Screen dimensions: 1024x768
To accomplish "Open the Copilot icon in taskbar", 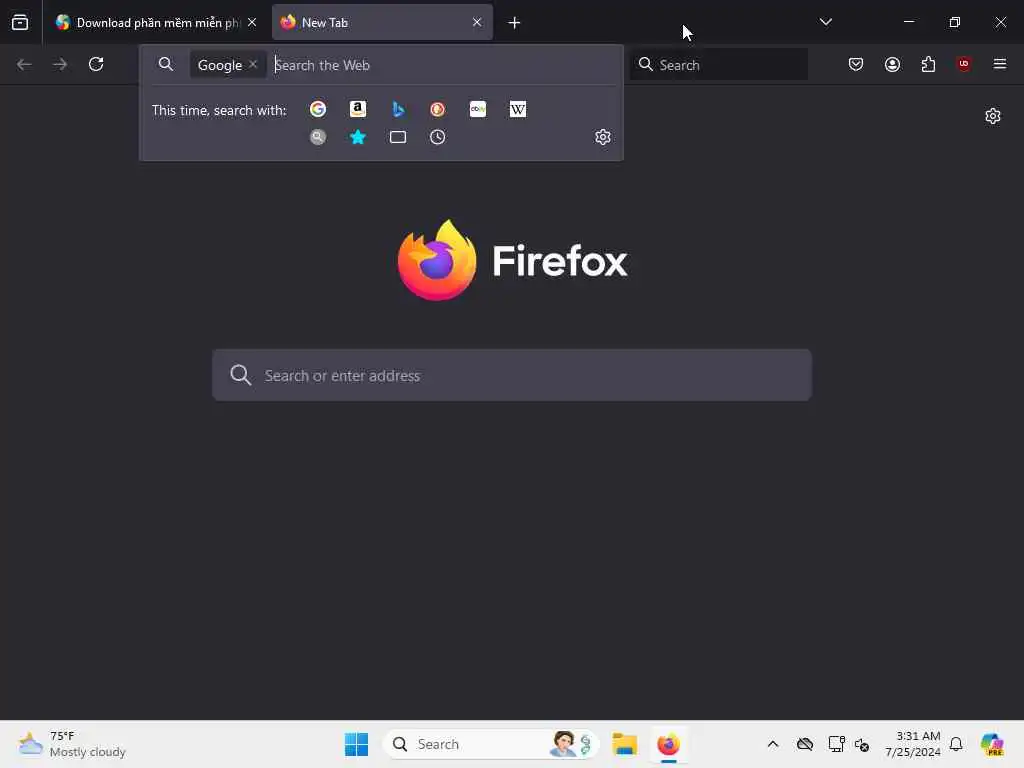I will pos(992,744).
